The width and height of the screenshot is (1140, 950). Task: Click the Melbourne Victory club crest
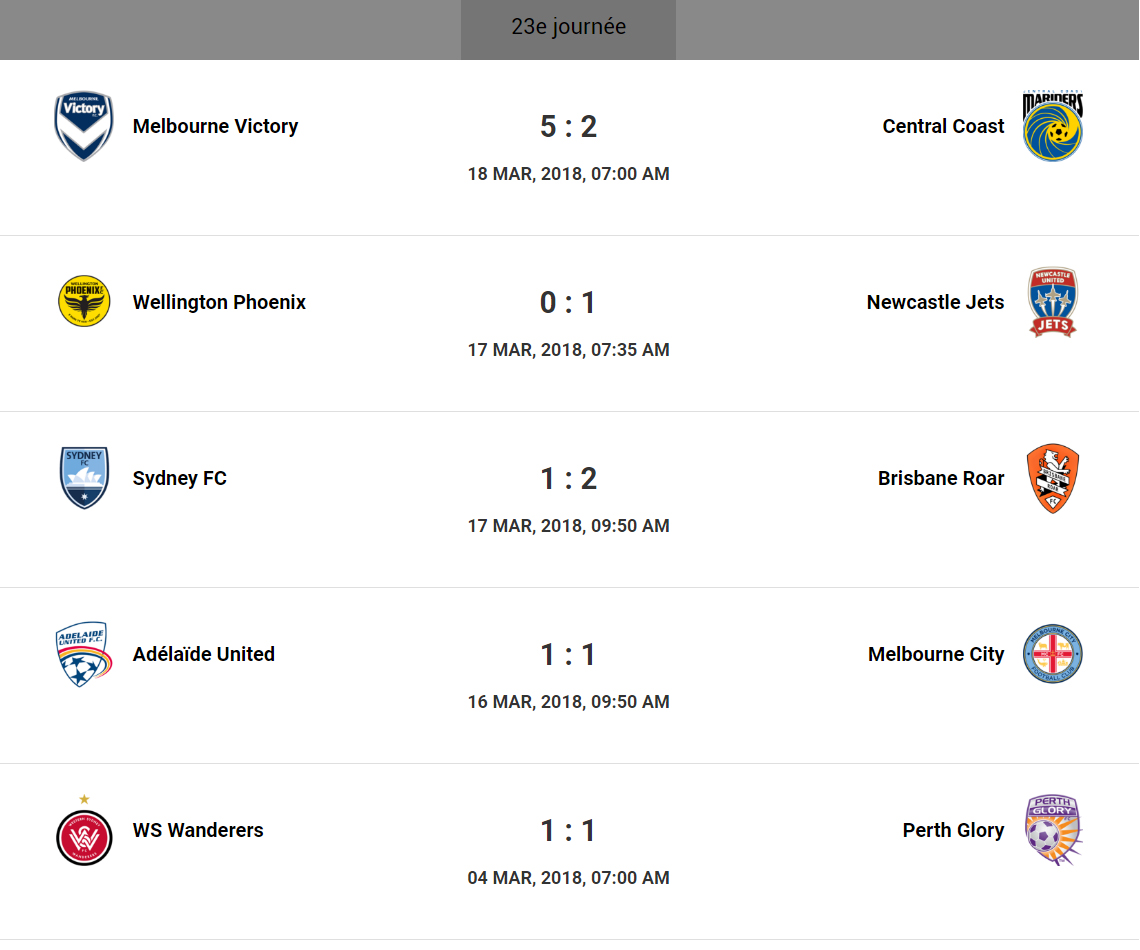point(84,127)
